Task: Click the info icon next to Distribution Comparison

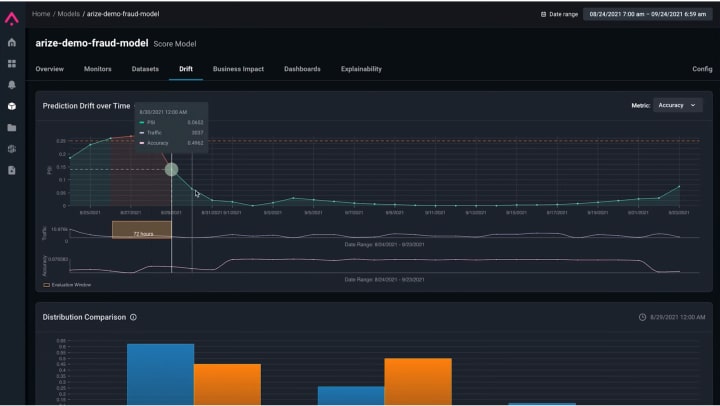Action: pos(133,317)
